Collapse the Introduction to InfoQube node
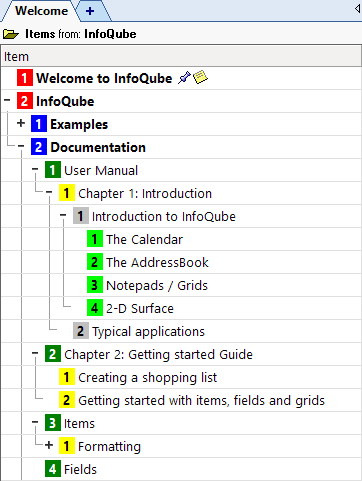The height and width of the screenshot is (481, 362). [63, 215]
